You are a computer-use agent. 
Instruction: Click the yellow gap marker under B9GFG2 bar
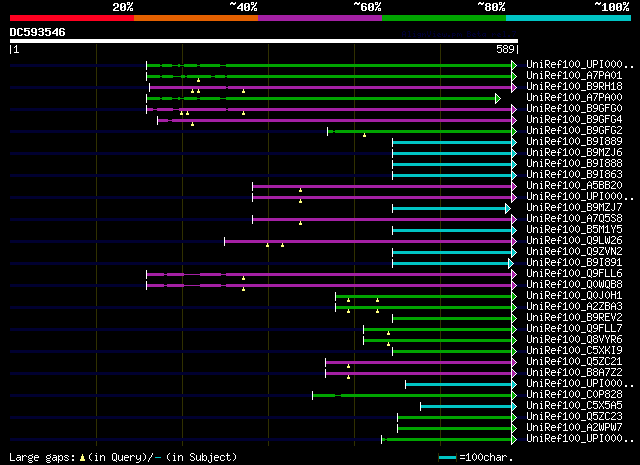click(364, 135)
